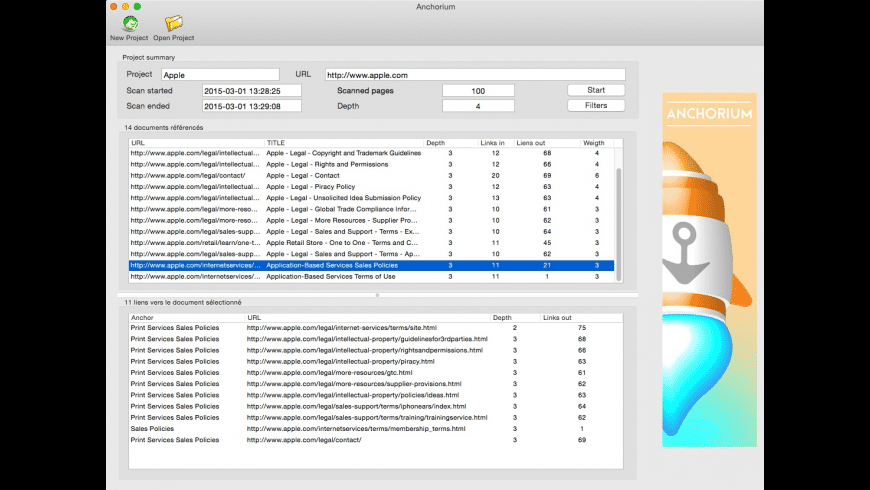Screen dimensions: 870x490
Task: Click the documents table vertical scrollbar
Action: click(x=619, y=225)
